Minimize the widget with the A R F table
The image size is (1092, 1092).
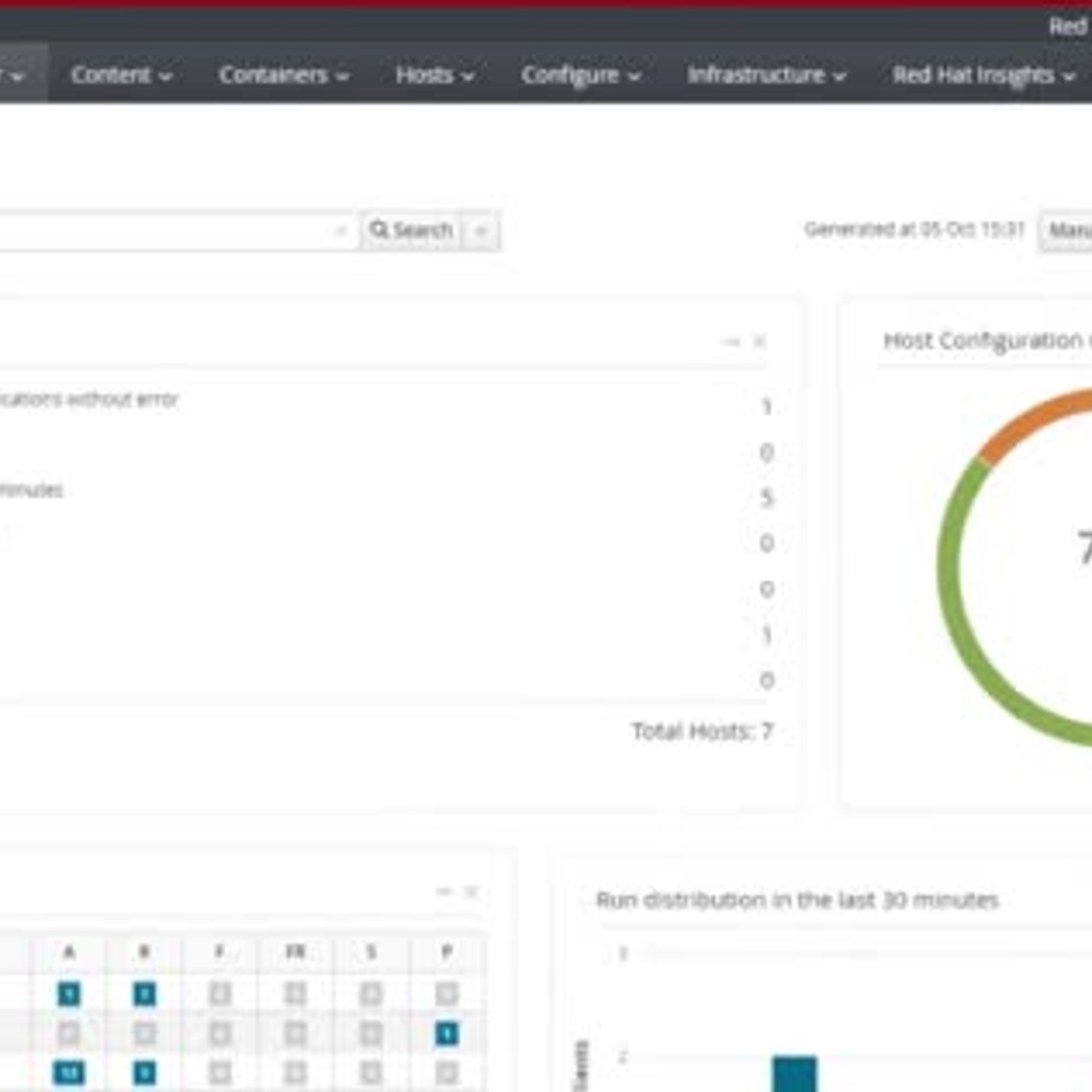[445, 892]
